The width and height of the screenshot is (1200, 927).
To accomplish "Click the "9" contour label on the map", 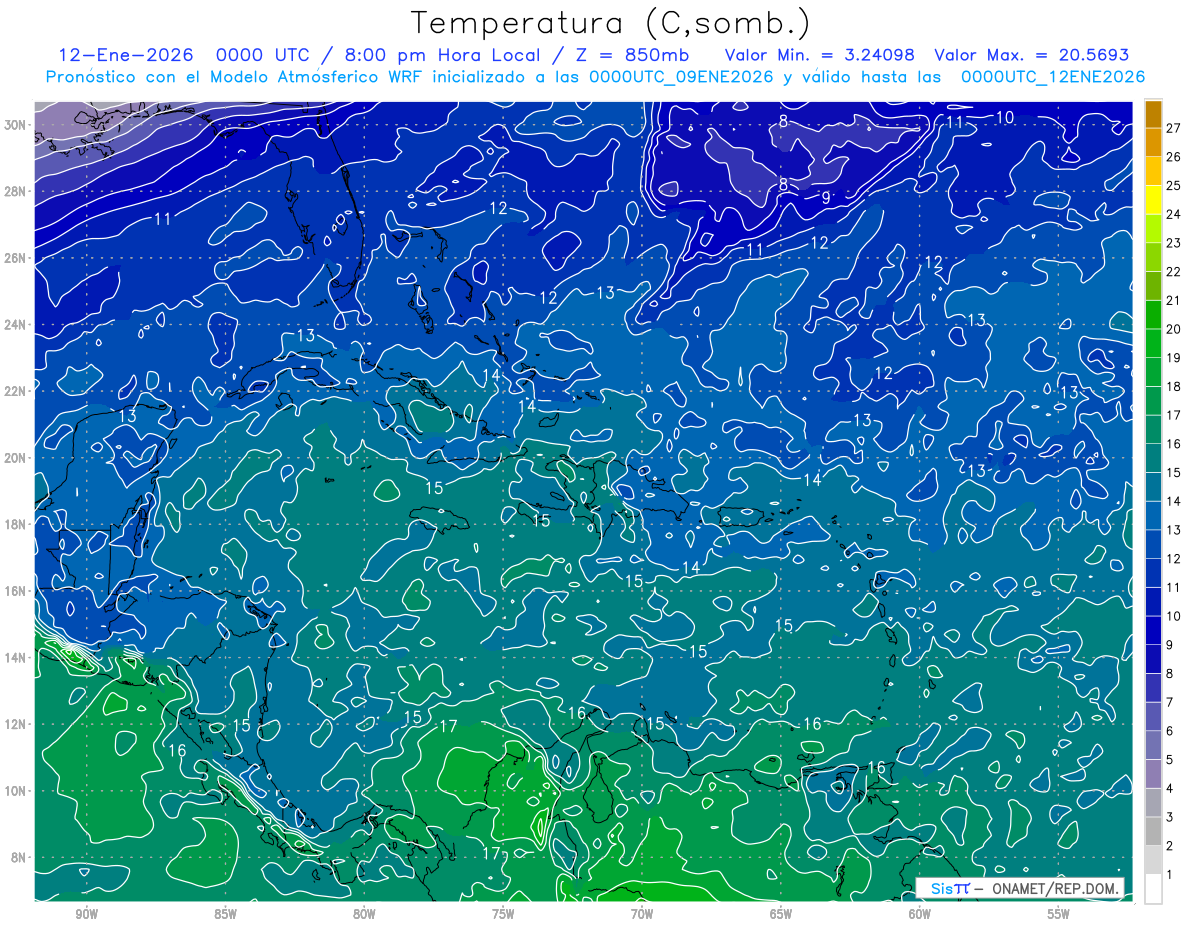I will pos(826,197).
